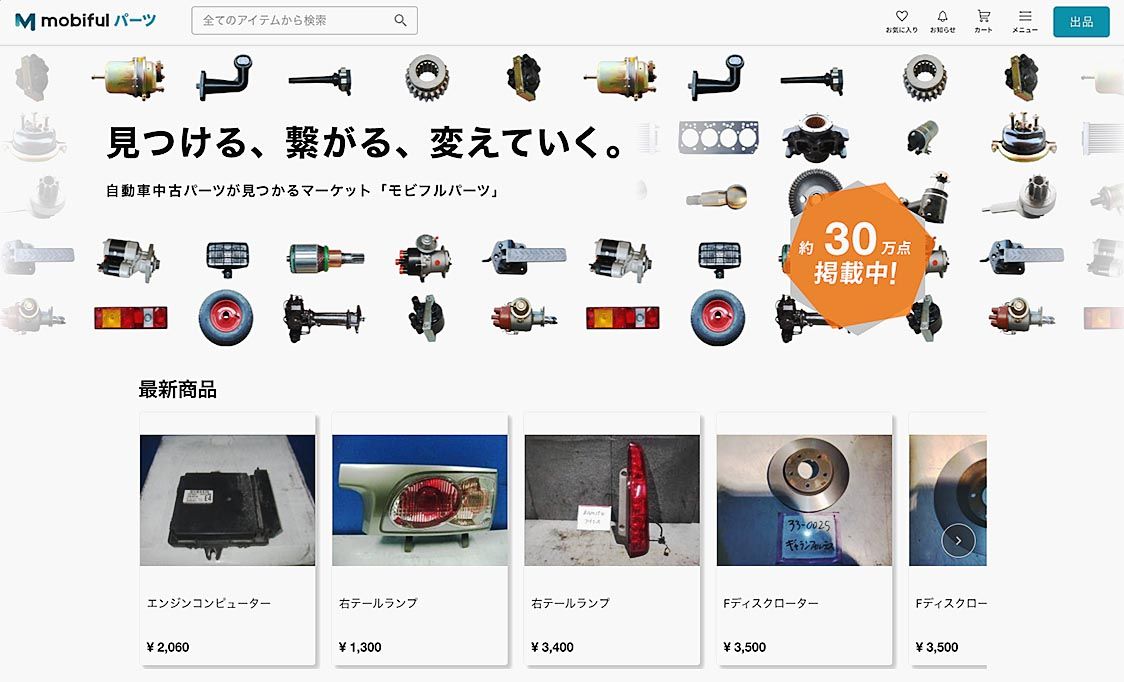Click the ¥2,060 price label
Image resolution: width=1124 pixels, height=682 pixels.
click(168, 647)
